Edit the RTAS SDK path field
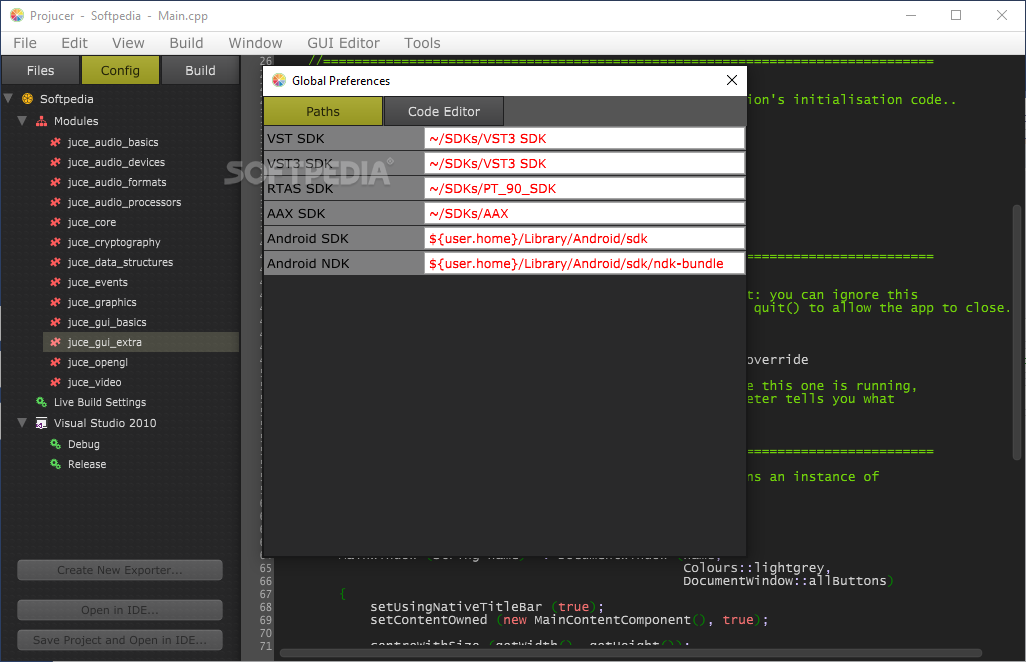The image size is (1026, 662). coord(584,188)
